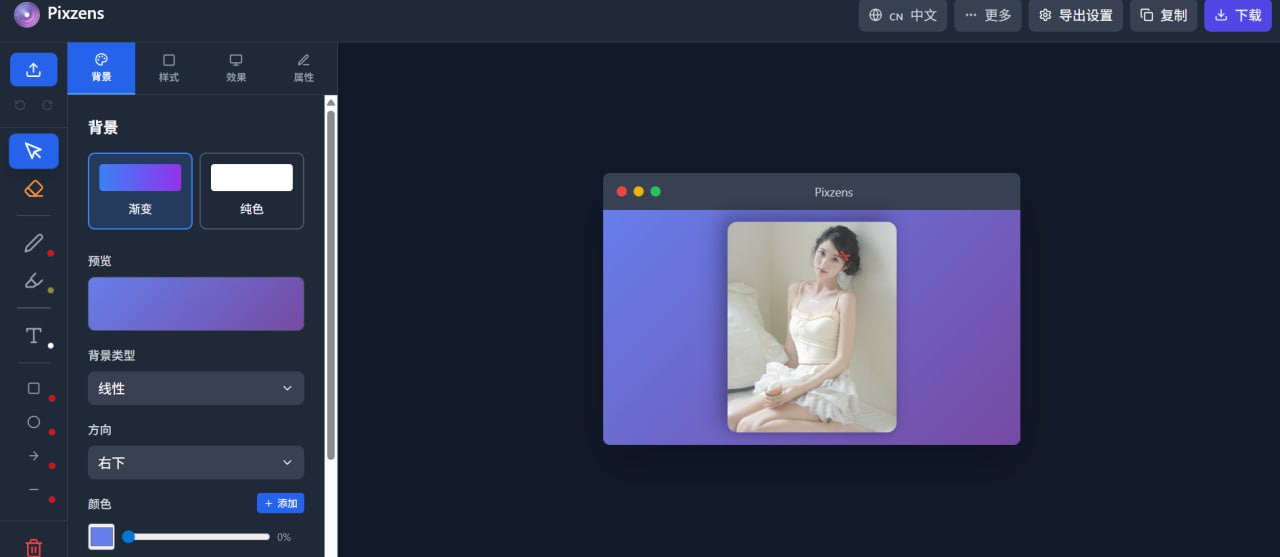Image resolution: width=1280 pixels, height=557 pixels.
Task: Select the Text tool
Action: [x=34, y=336]
